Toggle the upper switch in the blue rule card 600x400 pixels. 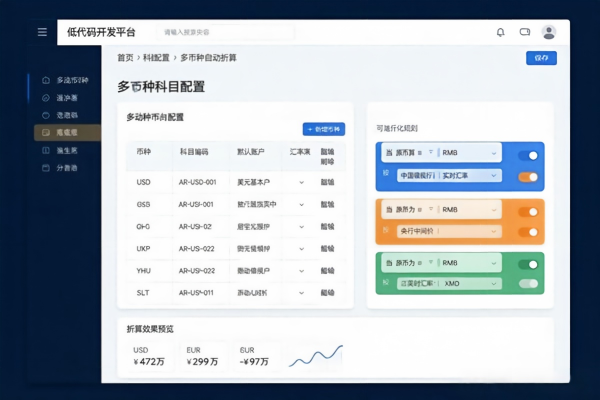[528, 155]
